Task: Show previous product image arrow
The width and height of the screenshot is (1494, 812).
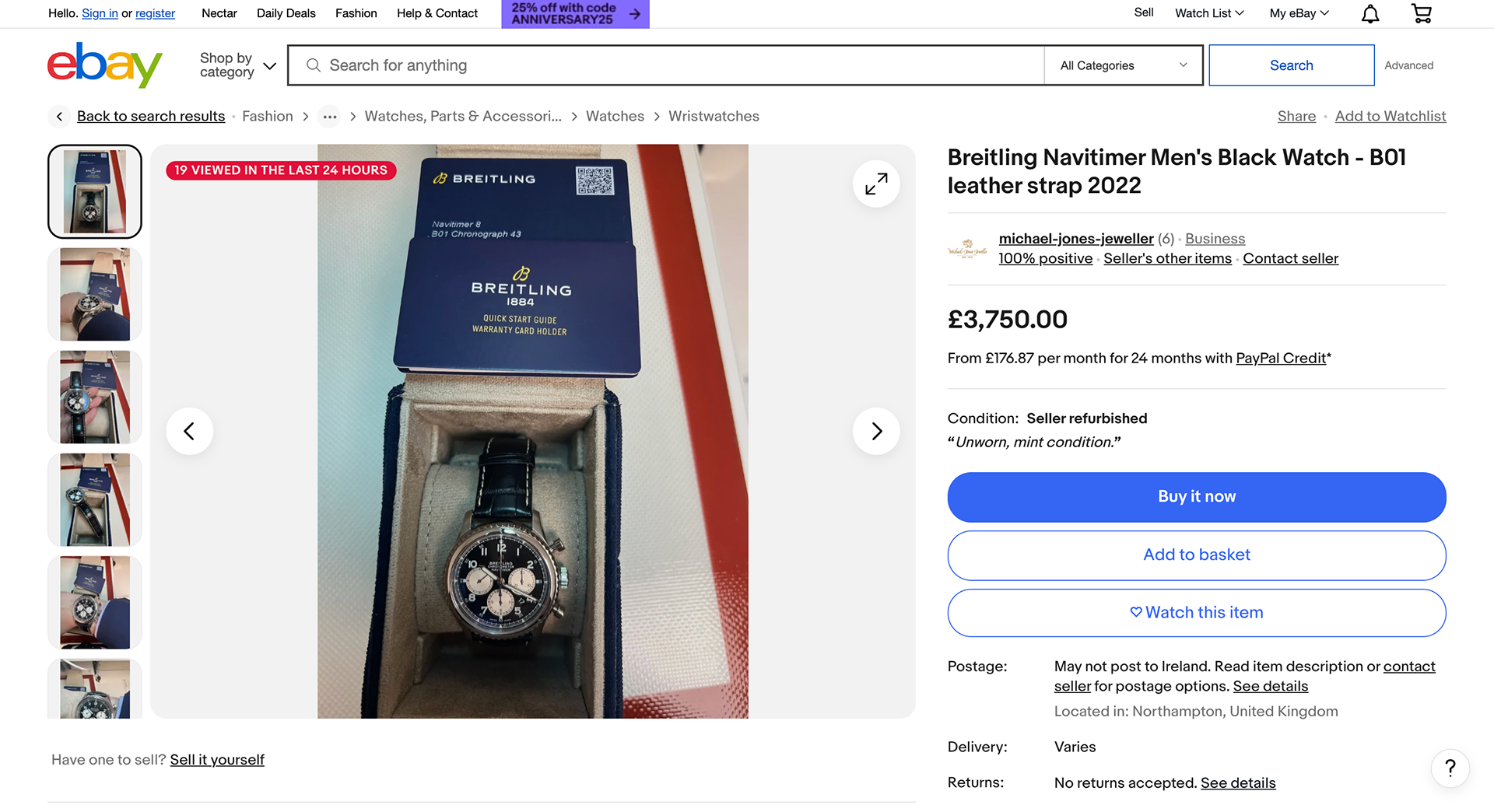Action: [189, 431]
